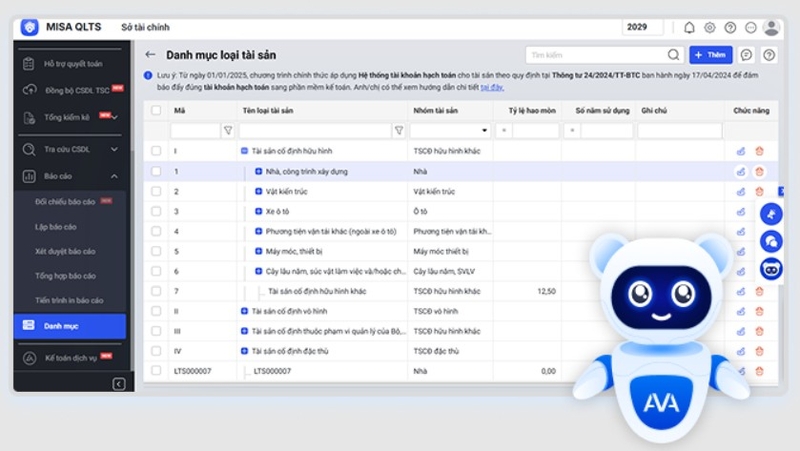Open the feedback chat icon next to Thêm
This screenshot has height=451, width=800.
tap(746, 55)
